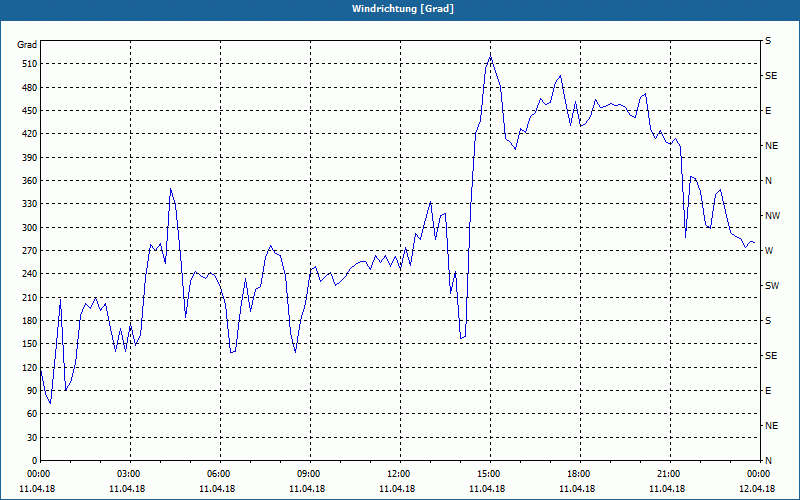
Task: Click the SW compass label
Action: point(772,286)
